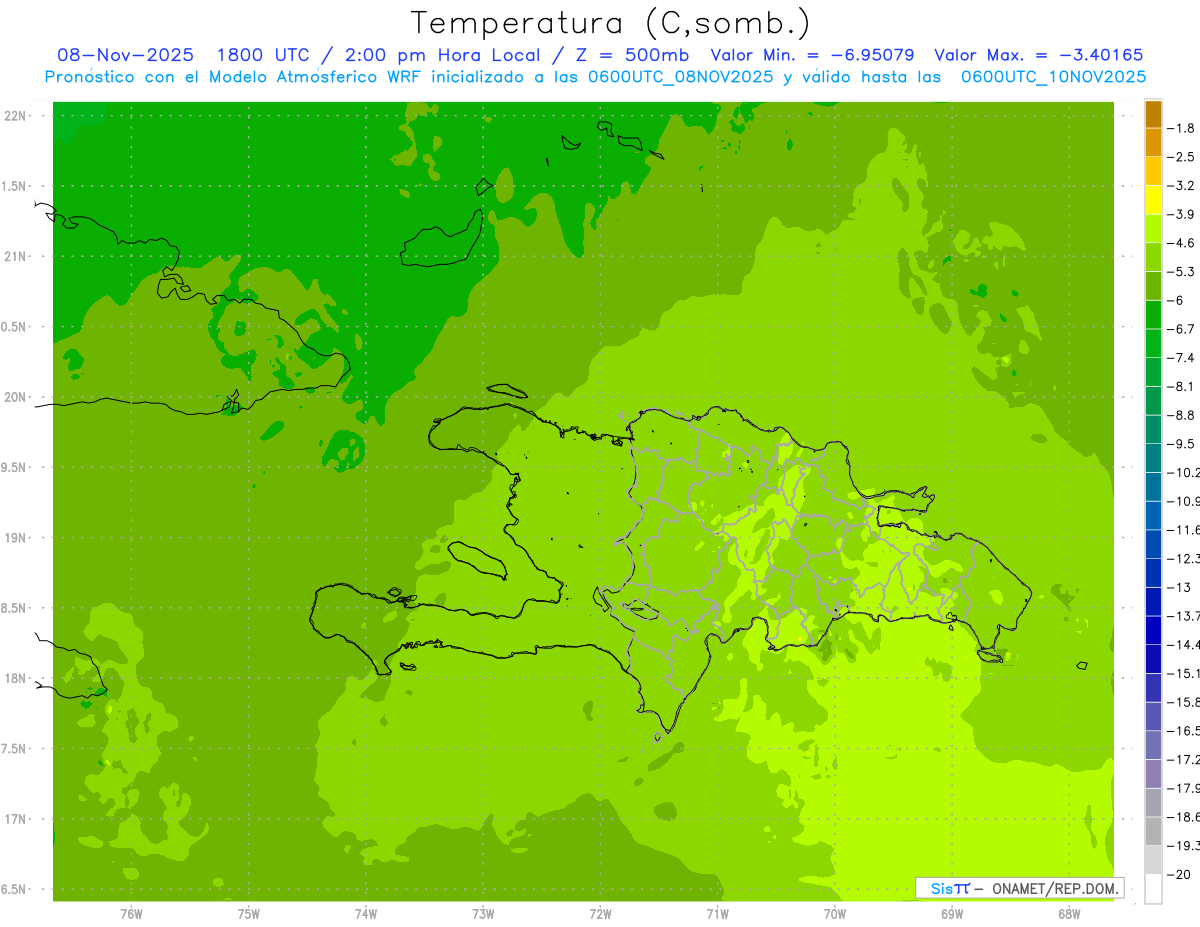The height and width of the screenshot is (927, 1200).
Task: Pick the yellow swatch between -3.2 and -3.9
Action: tap(1153, 200)
